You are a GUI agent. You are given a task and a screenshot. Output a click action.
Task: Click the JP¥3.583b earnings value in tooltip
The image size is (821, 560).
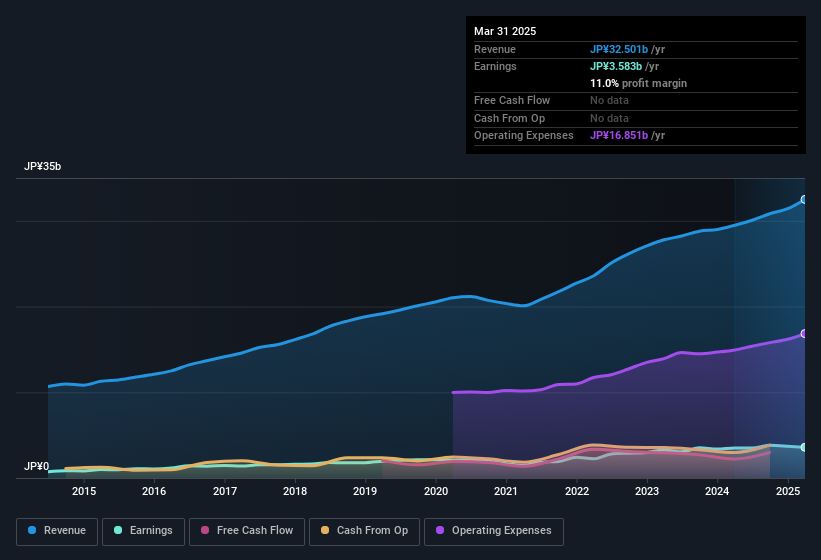tap(616, 66)
